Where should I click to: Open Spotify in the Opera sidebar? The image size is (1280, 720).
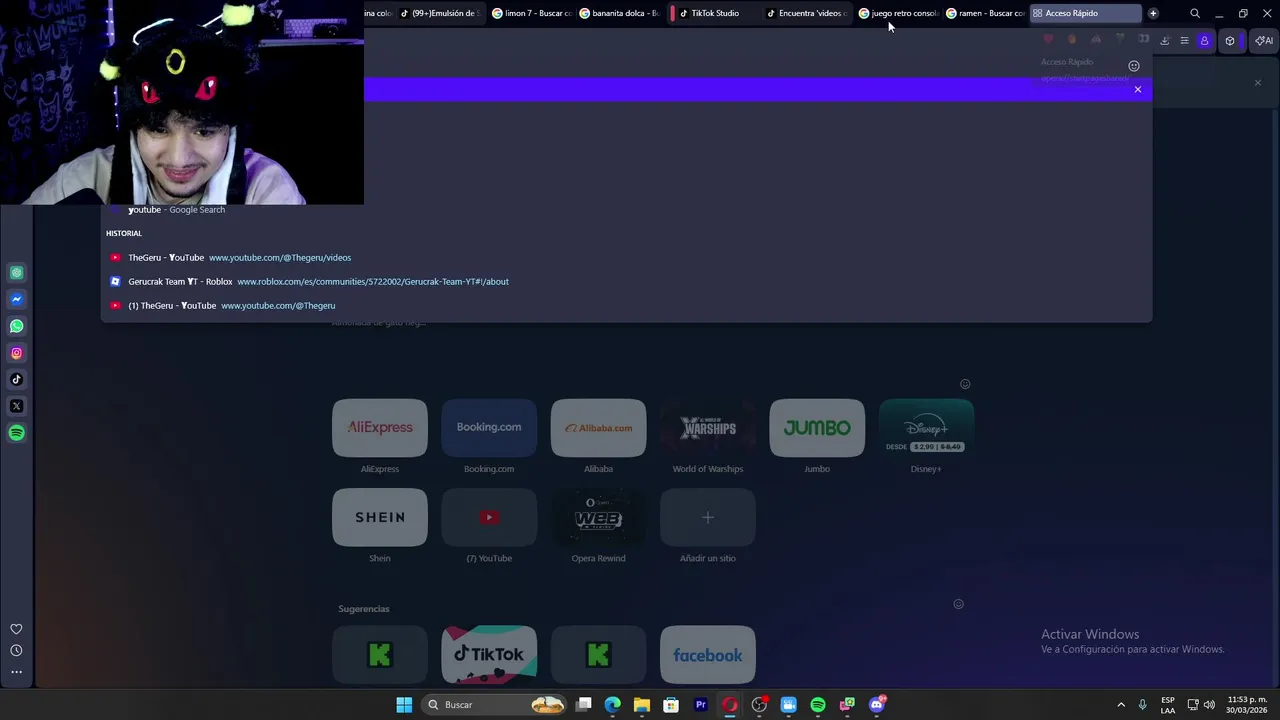coord(17,433)
